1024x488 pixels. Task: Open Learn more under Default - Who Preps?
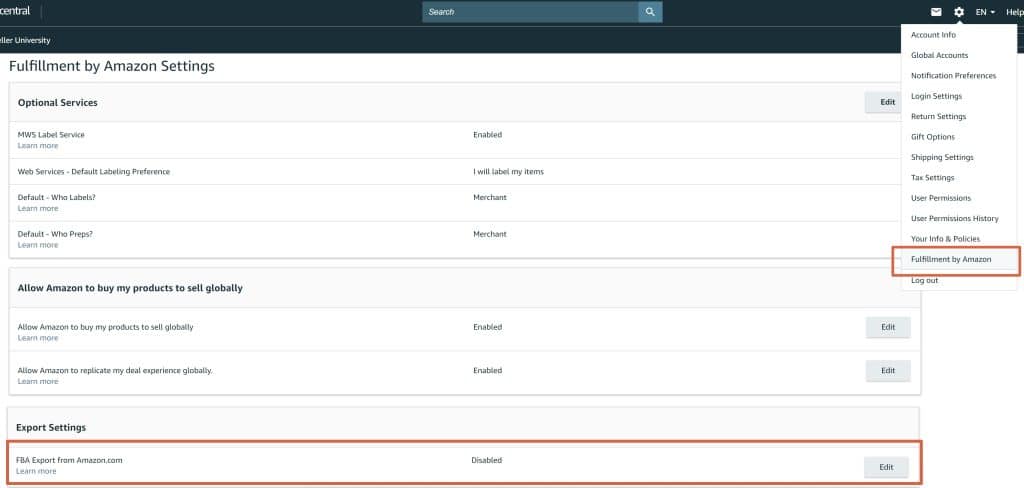click(x=38, y=245)
